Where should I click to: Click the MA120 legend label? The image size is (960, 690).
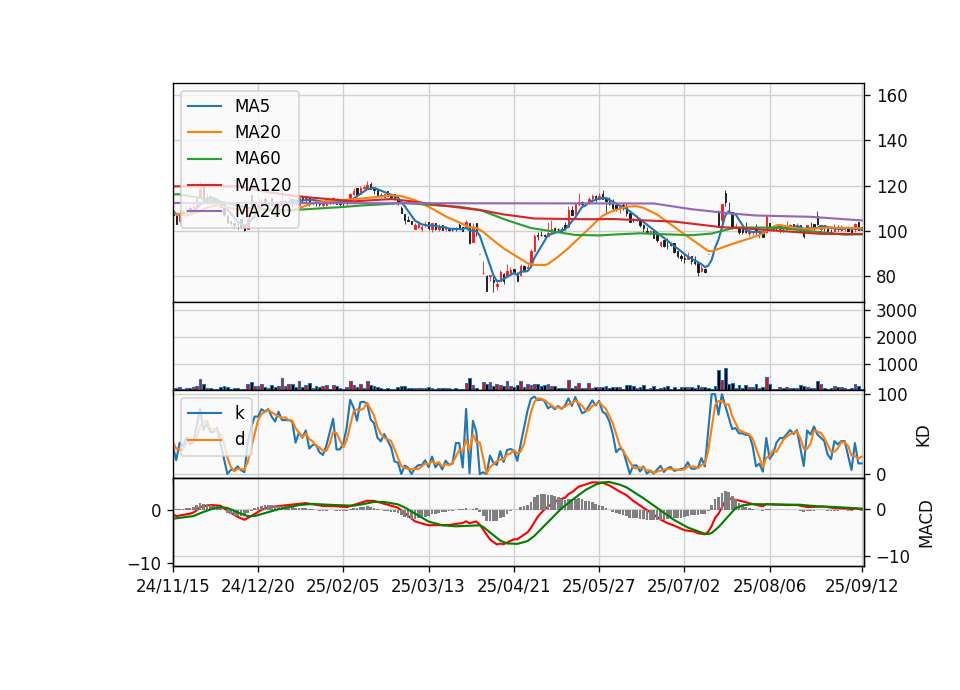[263, 184]
